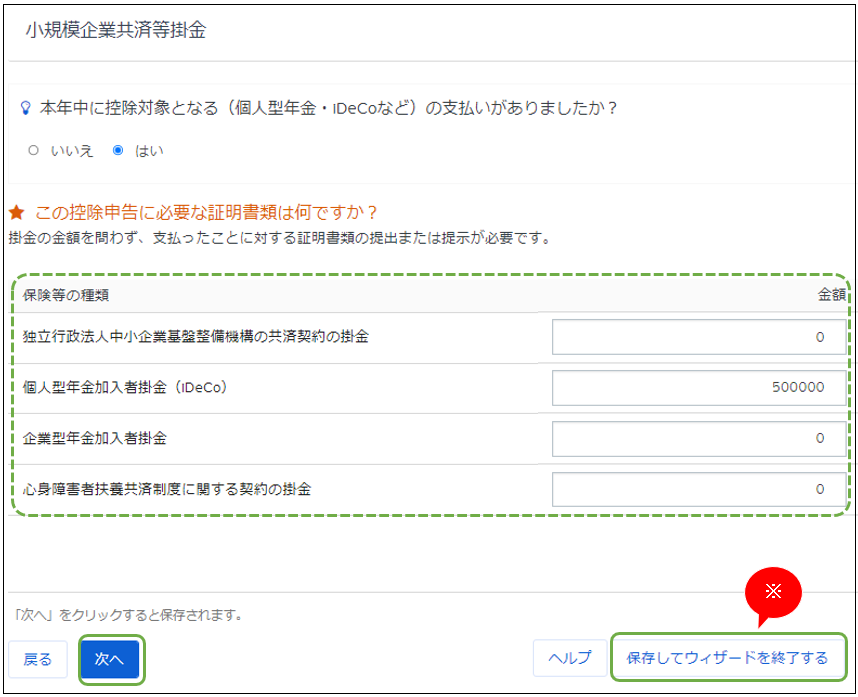Click the red ※ callout marker
The image size is (858, 697).
point(773,591)
